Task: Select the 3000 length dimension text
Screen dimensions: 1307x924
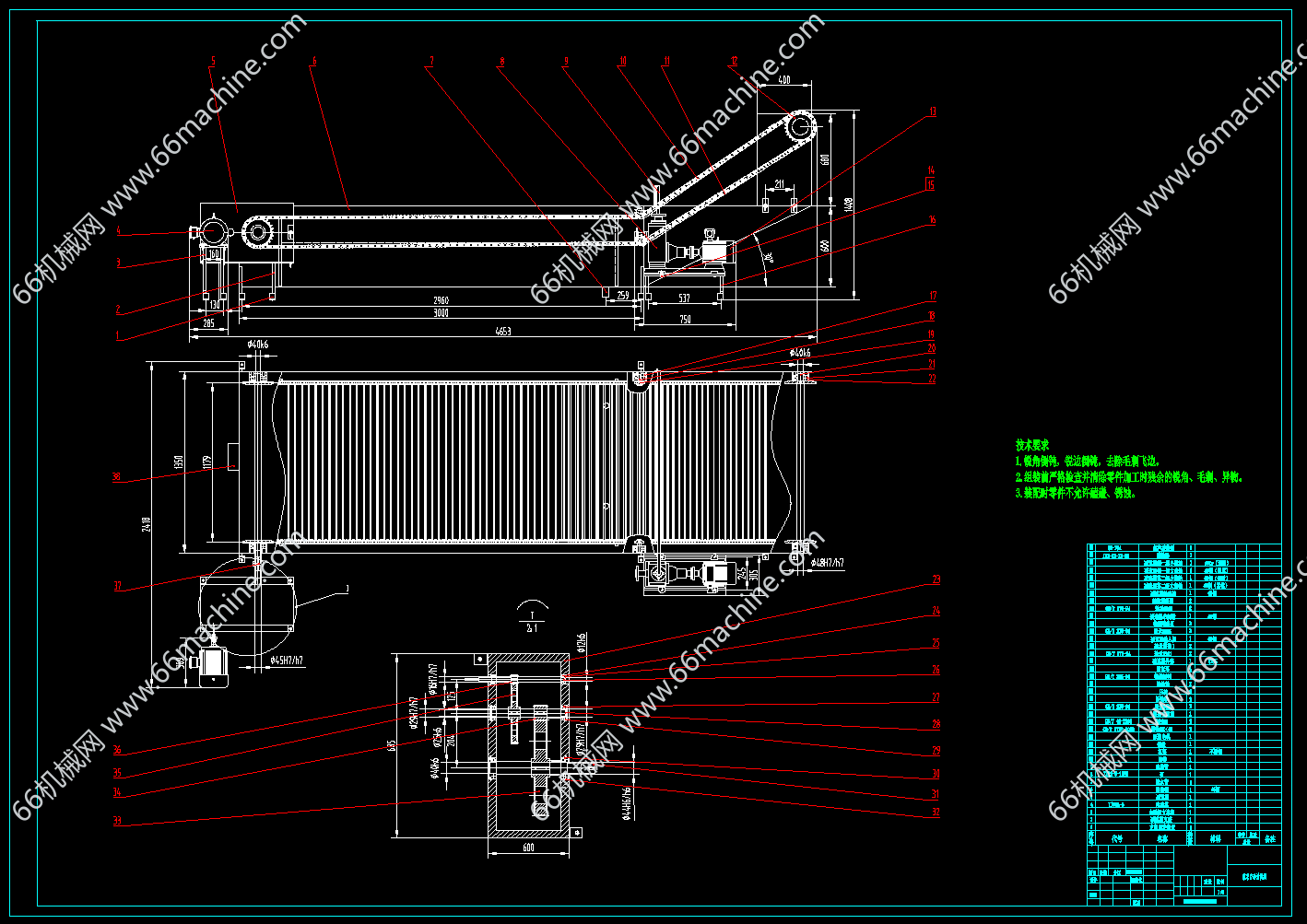Action: 441,313
